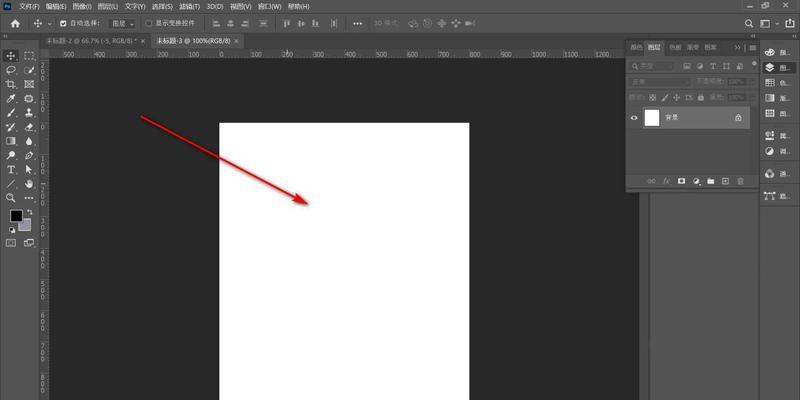Viewport: 800px width, 400px height.
Task: Create a new layer with the plus icon
Action: pos(726,181)
